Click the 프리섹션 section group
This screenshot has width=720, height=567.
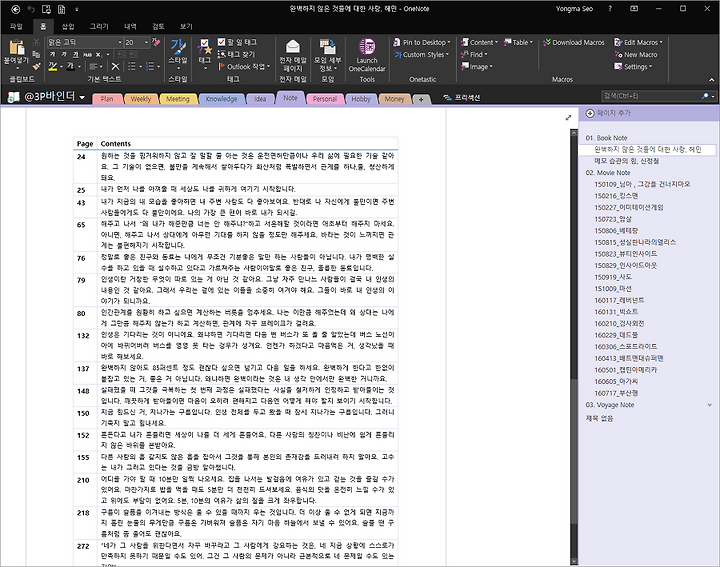462,97
